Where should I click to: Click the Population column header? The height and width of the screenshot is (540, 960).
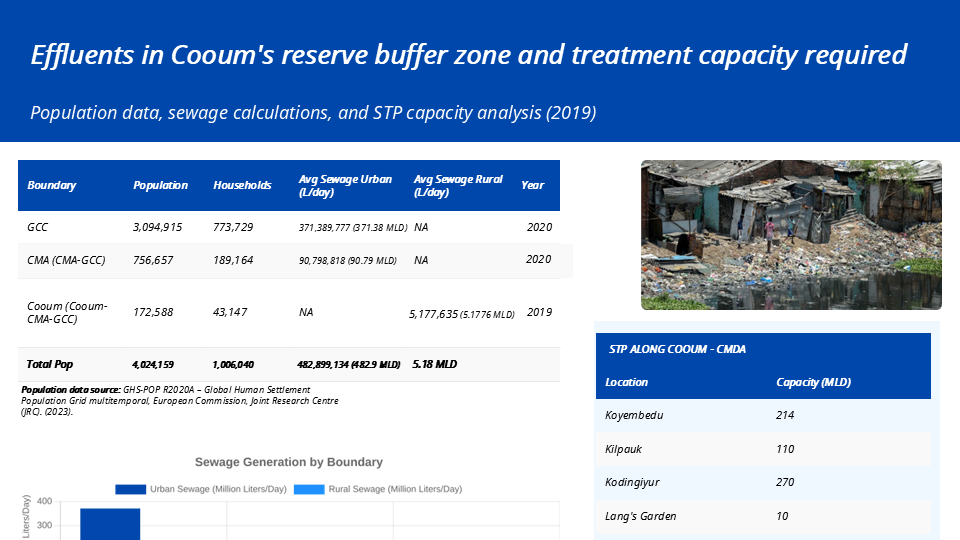[160, 185]
